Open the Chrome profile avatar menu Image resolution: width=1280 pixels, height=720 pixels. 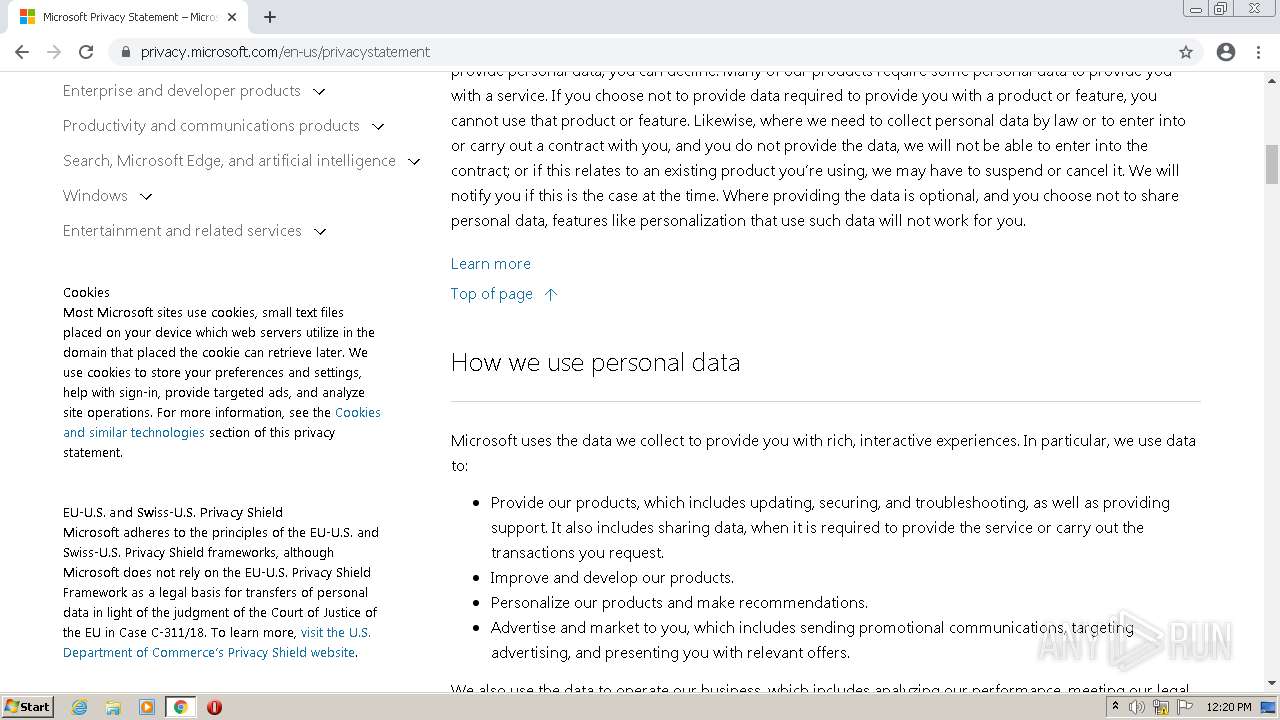point(1226,52)
